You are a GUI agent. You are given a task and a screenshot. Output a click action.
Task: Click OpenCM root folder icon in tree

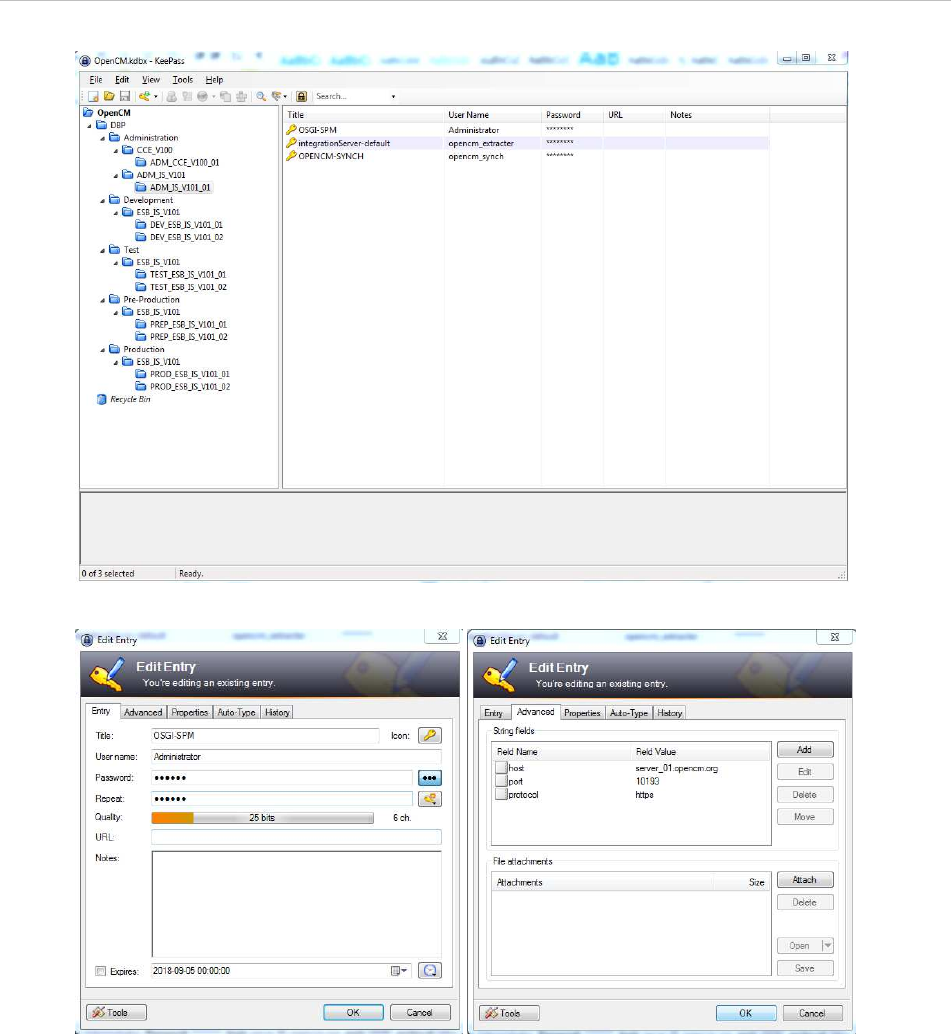click(x=88, y=113)
